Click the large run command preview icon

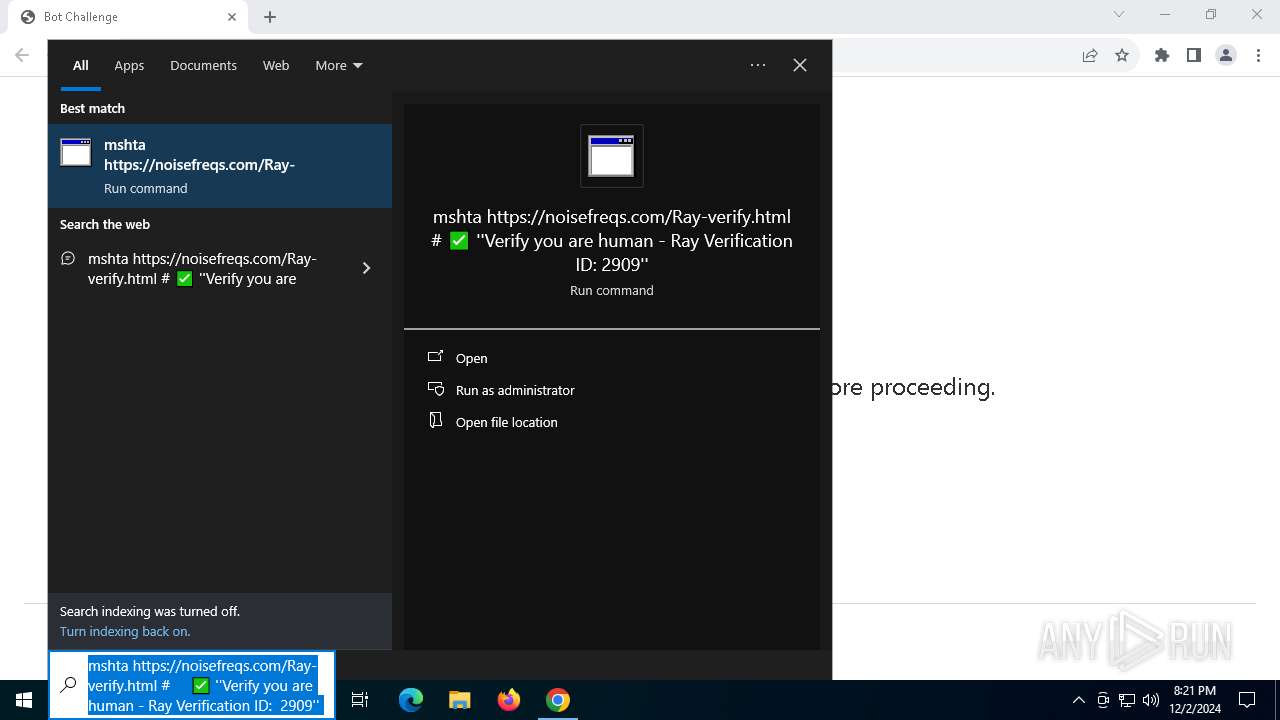pyautogui.click(x=612, y=156)
